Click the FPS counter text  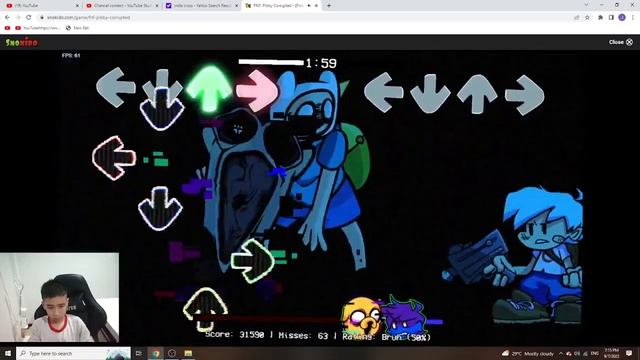click(71, 56)
